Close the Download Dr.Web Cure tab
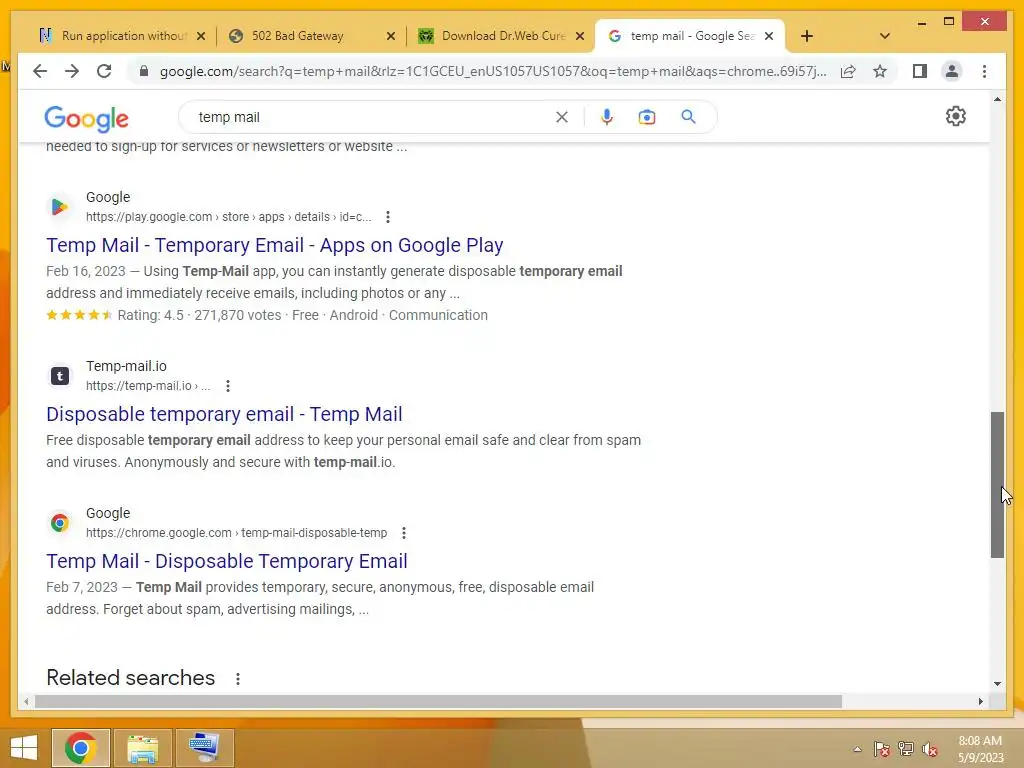The image size is (1024, 768). [579, 36]
